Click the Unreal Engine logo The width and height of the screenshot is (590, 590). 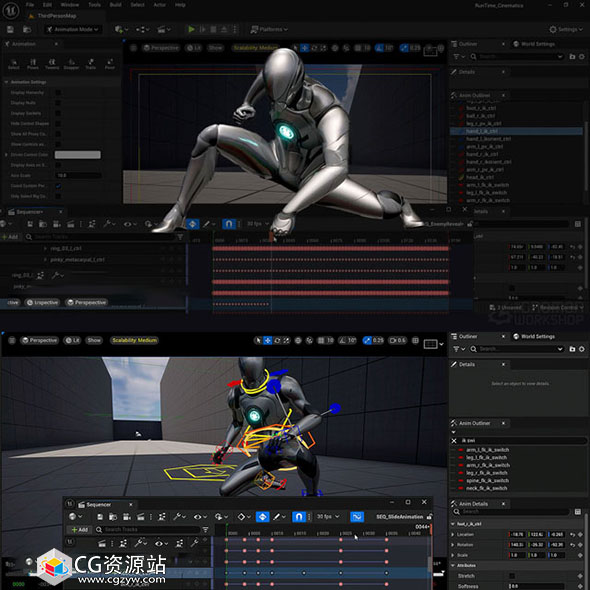pos(11,11)
